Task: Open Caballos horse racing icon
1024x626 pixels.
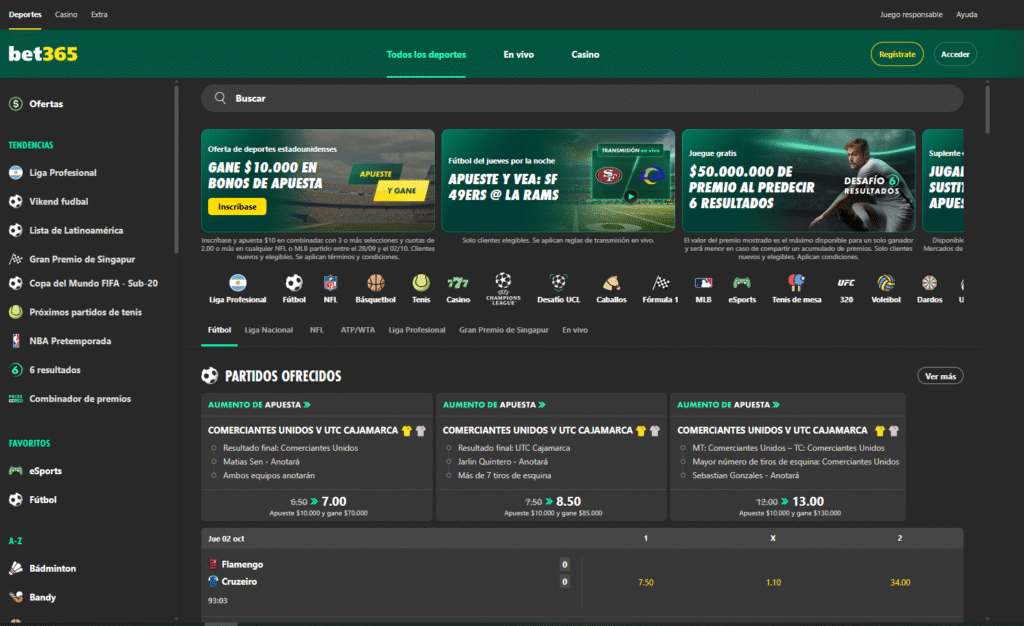Action: (x=610, y=288)
